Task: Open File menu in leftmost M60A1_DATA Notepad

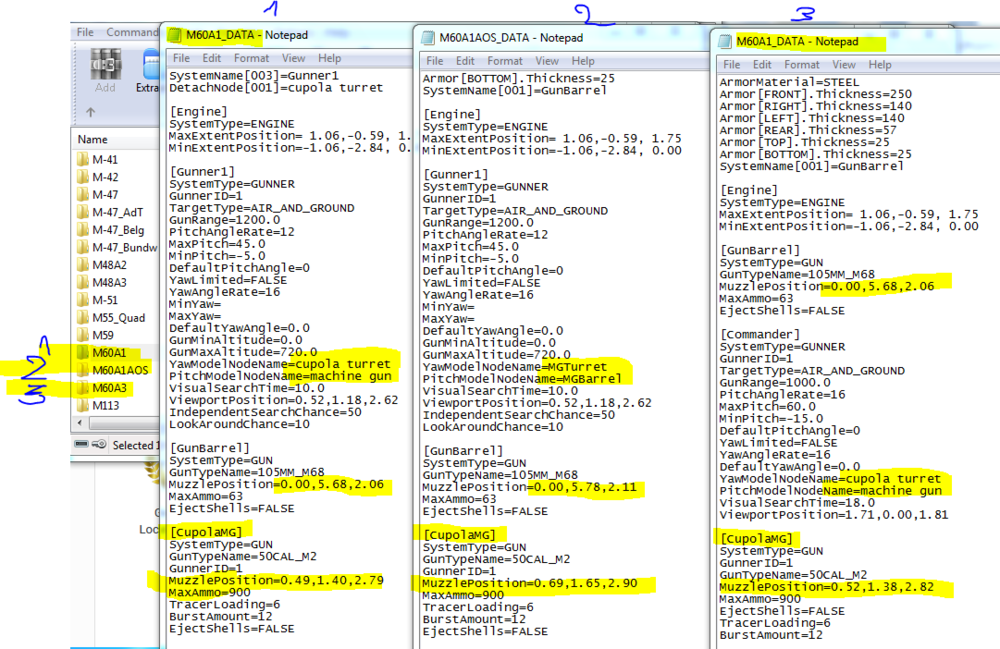Action: (181, 58)
